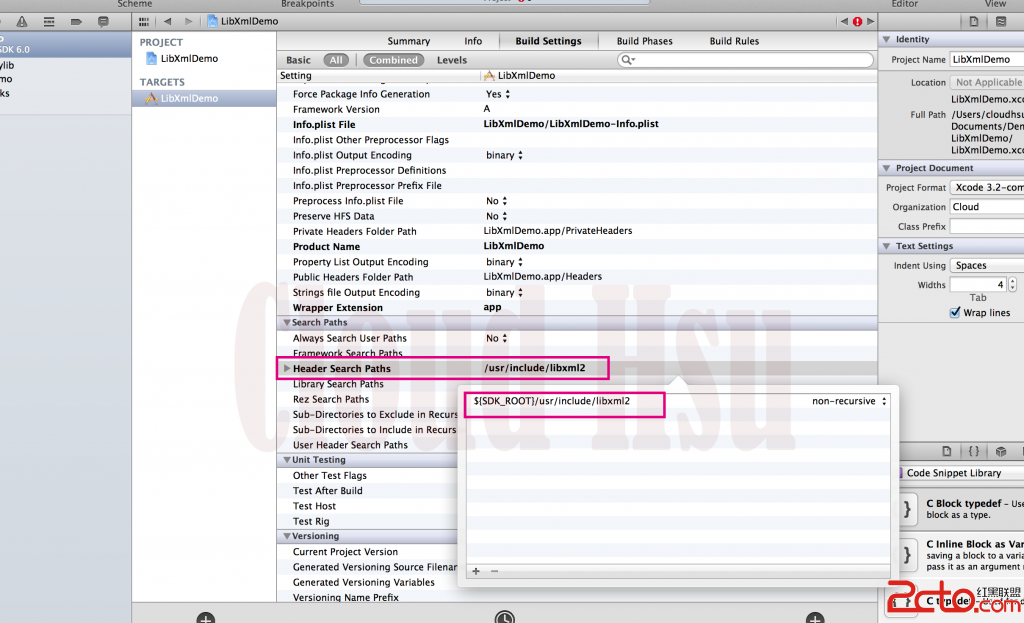This screenshot has width=1024, height=623.
Task: Click the Class Prefix text field
Action: click(x=987, y=227)
